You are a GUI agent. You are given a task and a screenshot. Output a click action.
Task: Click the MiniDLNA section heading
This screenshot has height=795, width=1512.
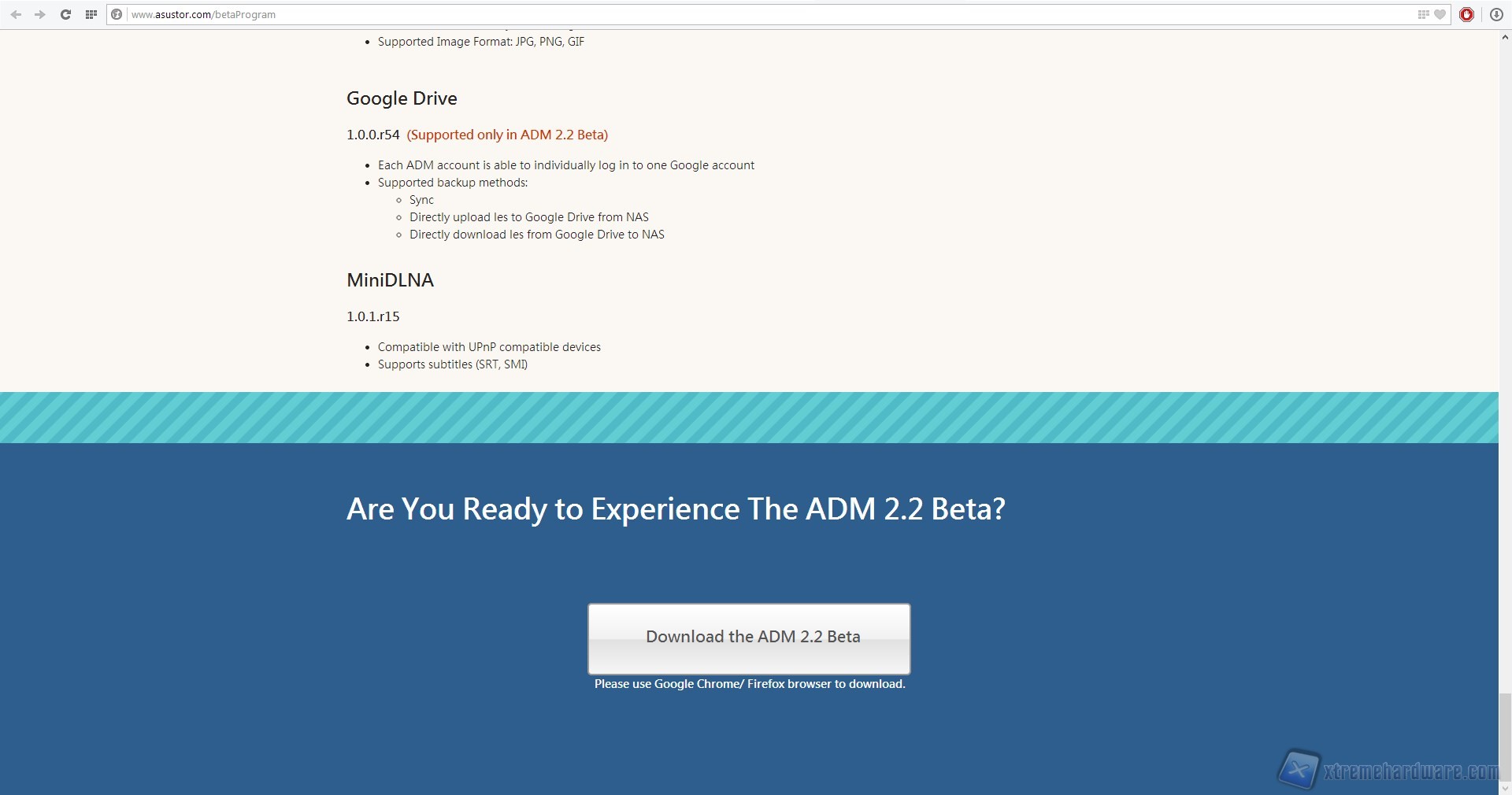[390, 280]
